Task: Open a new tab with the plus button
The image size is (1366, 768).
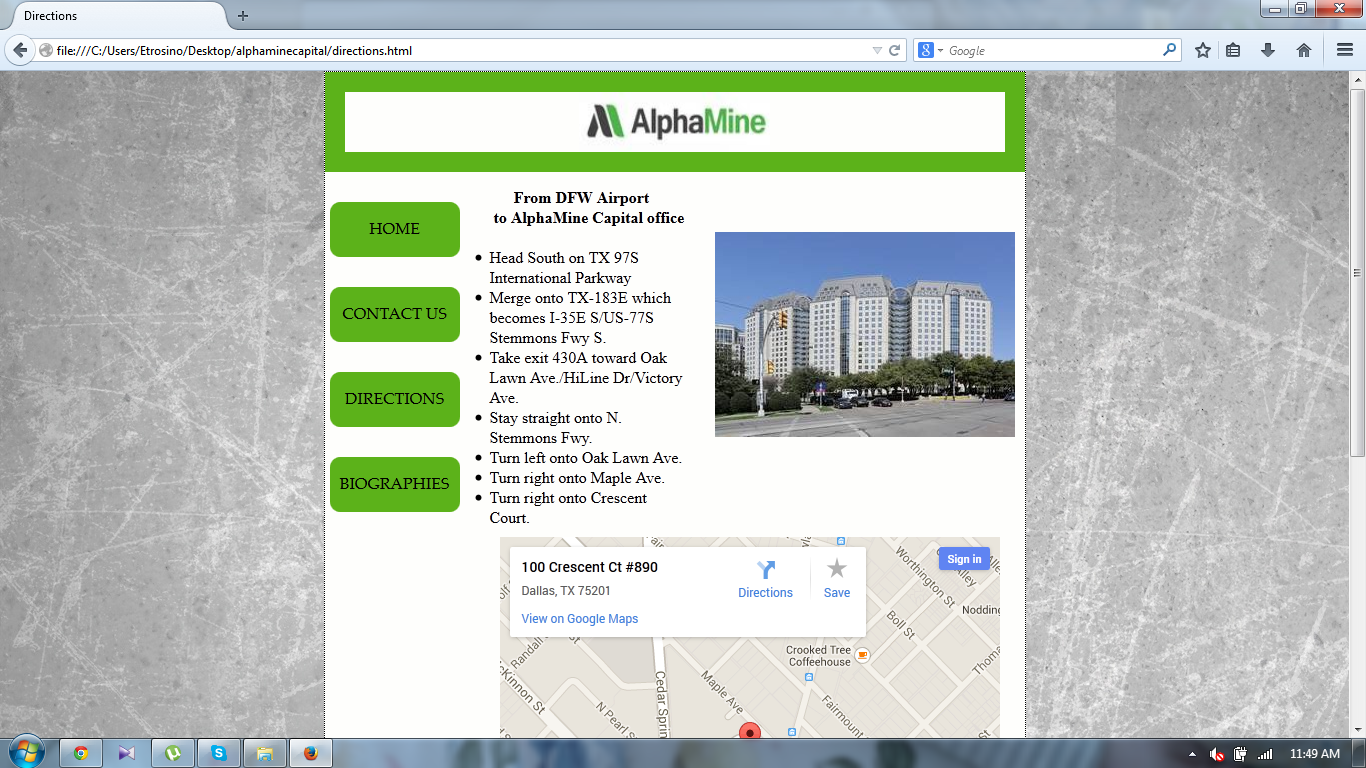Action: (x=243, y=16)
